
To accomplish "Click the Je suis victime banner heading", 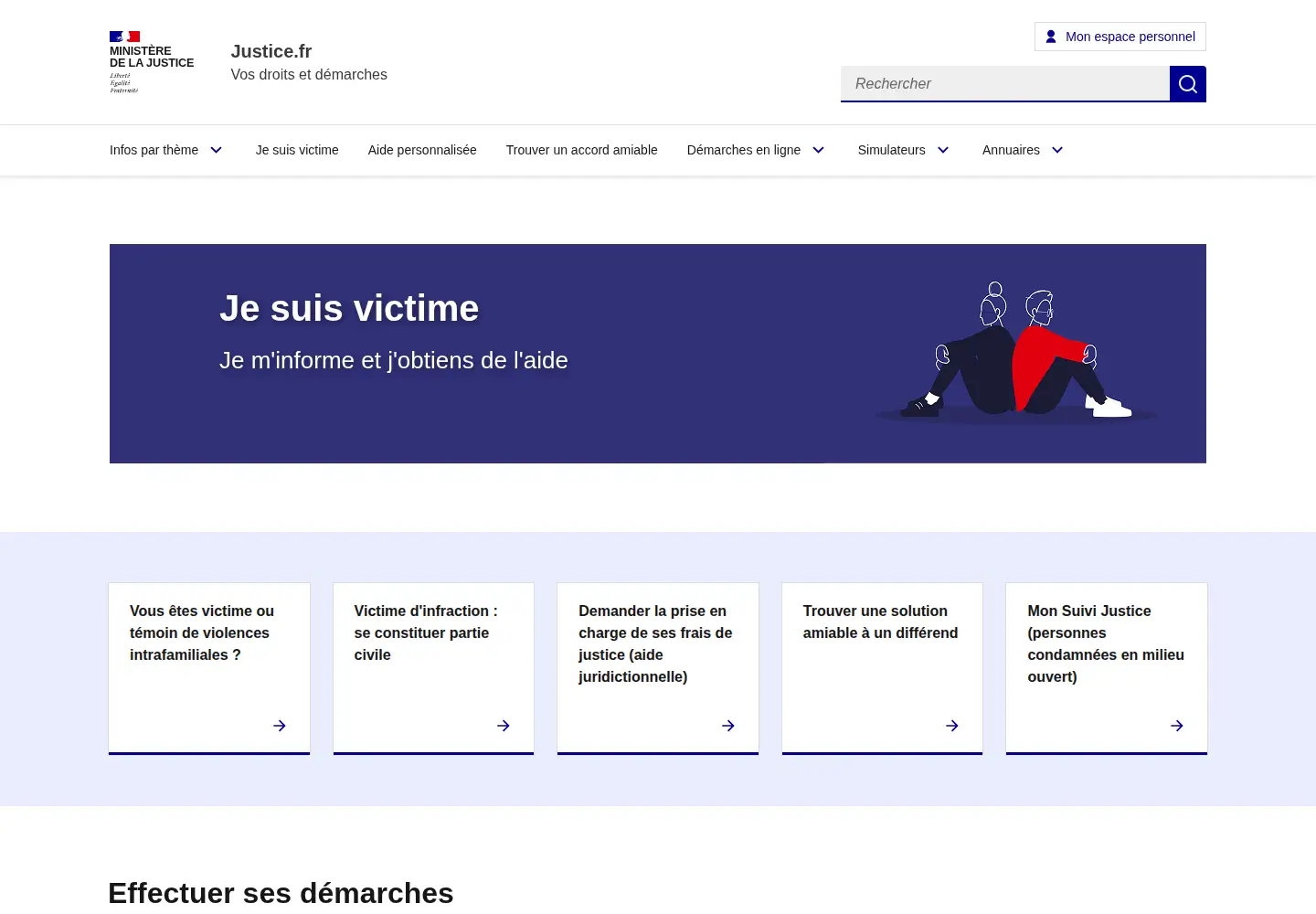I will (x=349, y=309).
